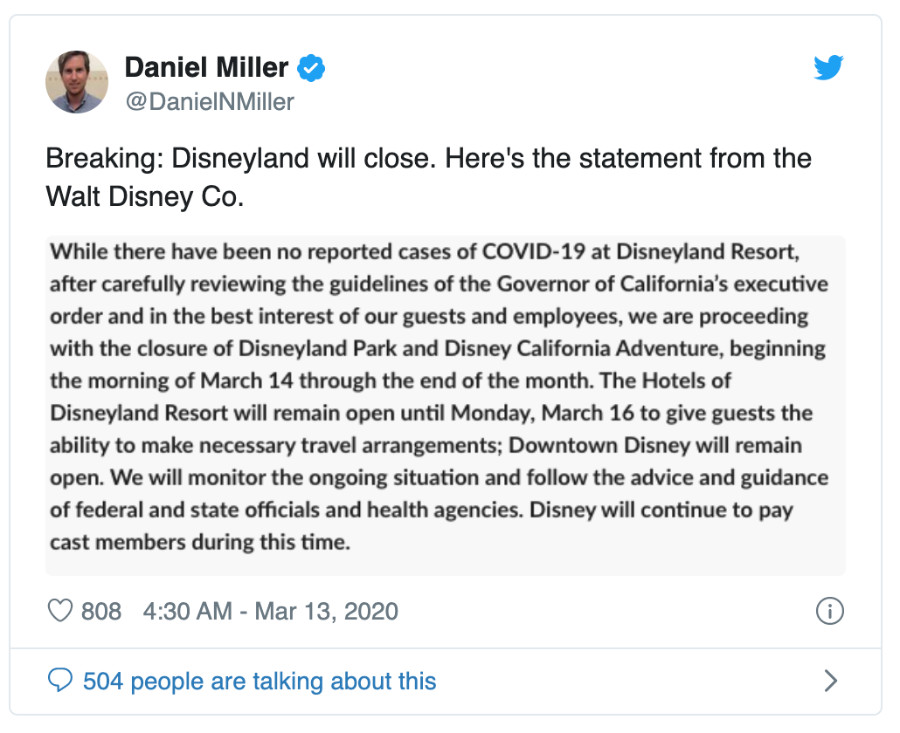This screenshot has height=733, width=900.
Task: Click the blue verified badge icon
Action: click(x=311, y=68)
